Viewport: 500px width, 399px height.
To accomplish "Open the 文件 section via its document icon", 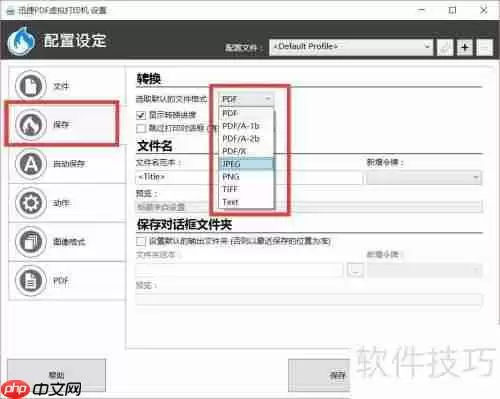I will pos(30,86).
